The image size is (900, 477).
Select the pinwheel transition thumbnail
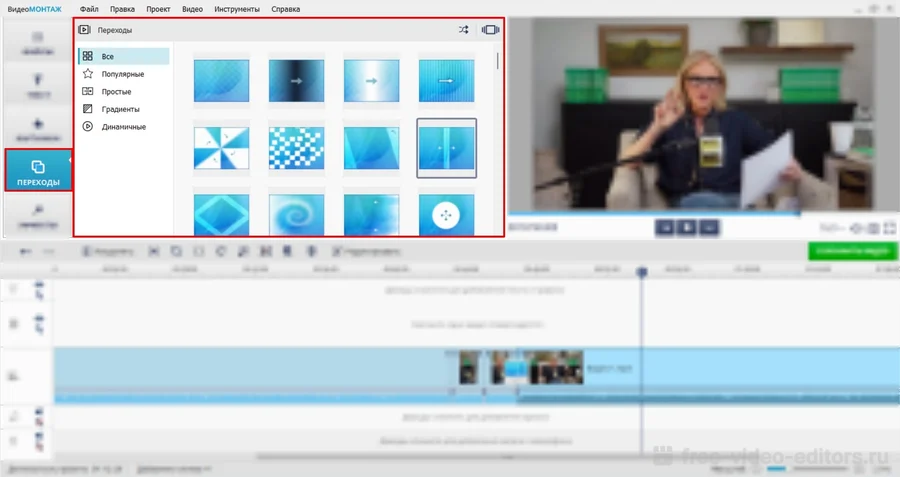coord(221,148)
